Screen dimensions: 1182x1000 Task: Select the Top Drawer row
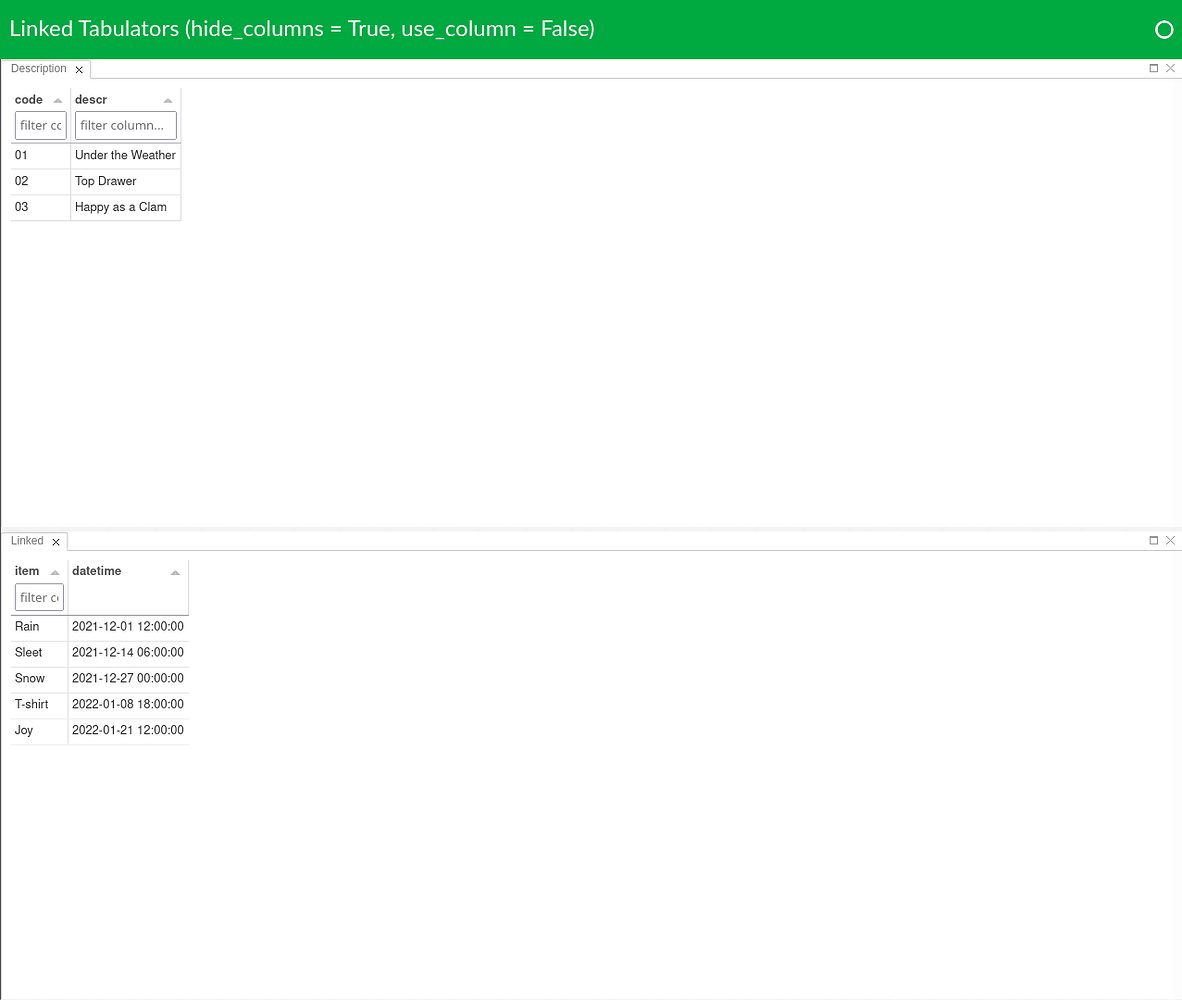click(x=105, y=181)
